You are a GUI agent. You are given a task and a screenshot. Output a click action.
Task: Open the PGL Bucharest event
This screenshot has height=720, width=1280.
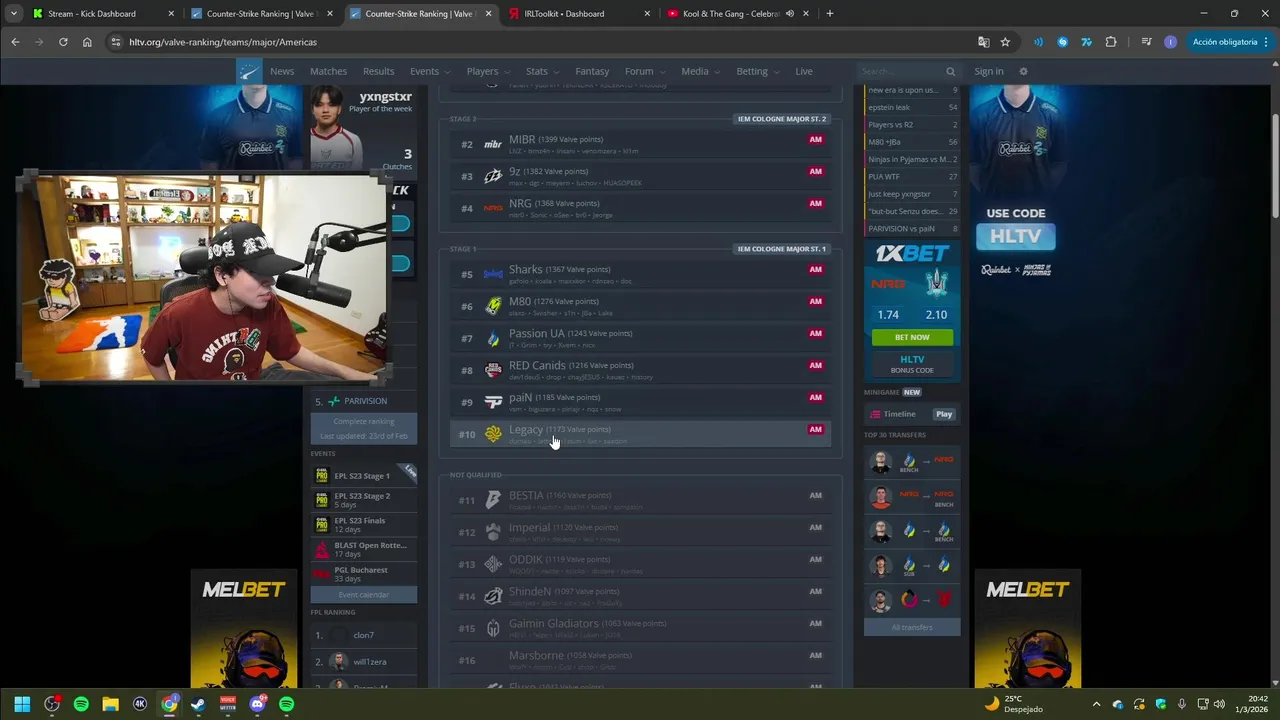coord(361,574)
